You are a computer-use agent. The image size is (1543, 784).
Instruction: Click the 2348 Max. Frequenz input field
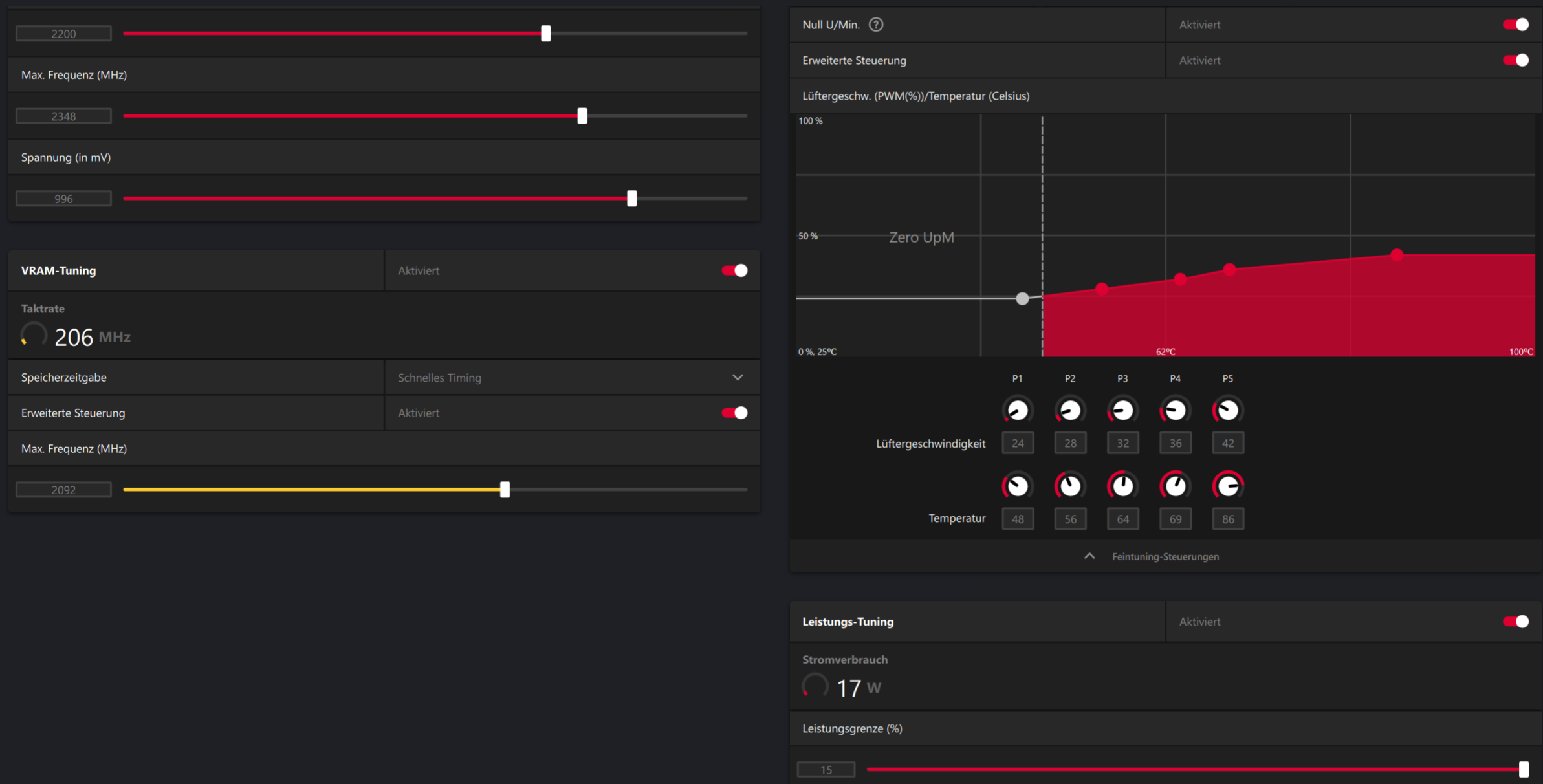pos(63,116)
